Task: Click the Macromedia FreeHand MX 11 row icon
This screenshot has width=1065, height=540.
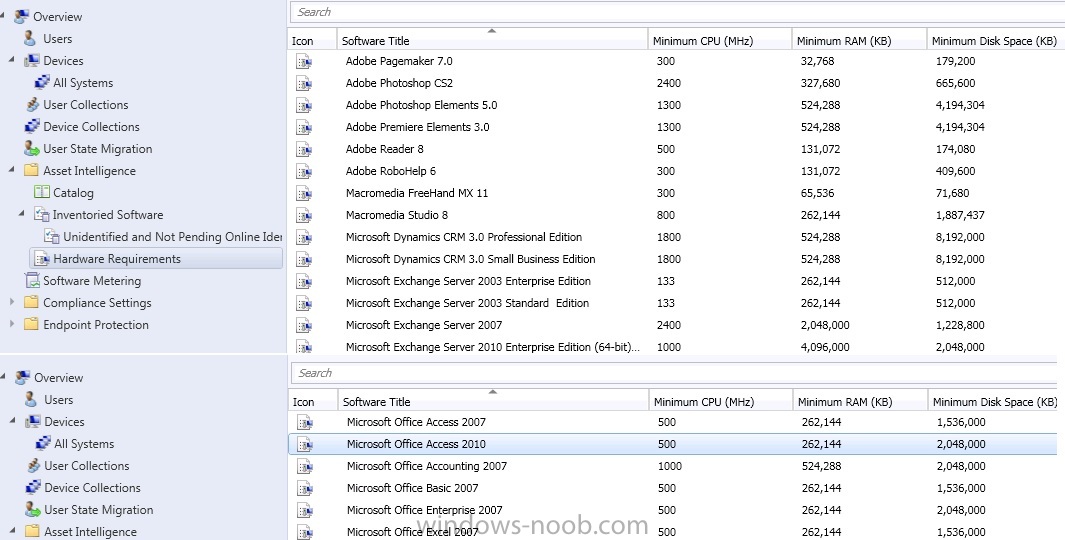Action: (x=304, y=194)
